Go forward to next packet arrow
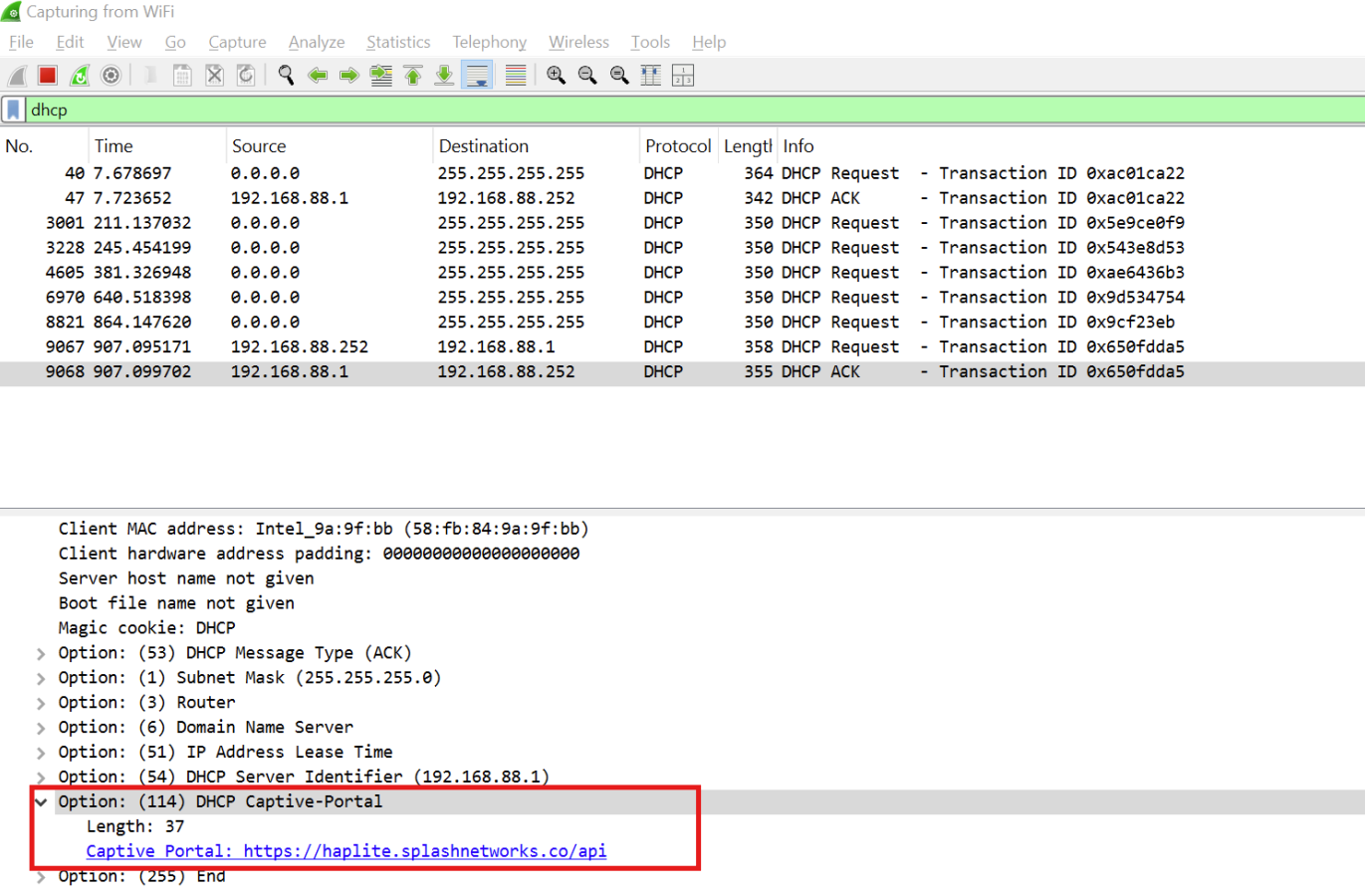The image size is (1365, 896). click(349, 76)
